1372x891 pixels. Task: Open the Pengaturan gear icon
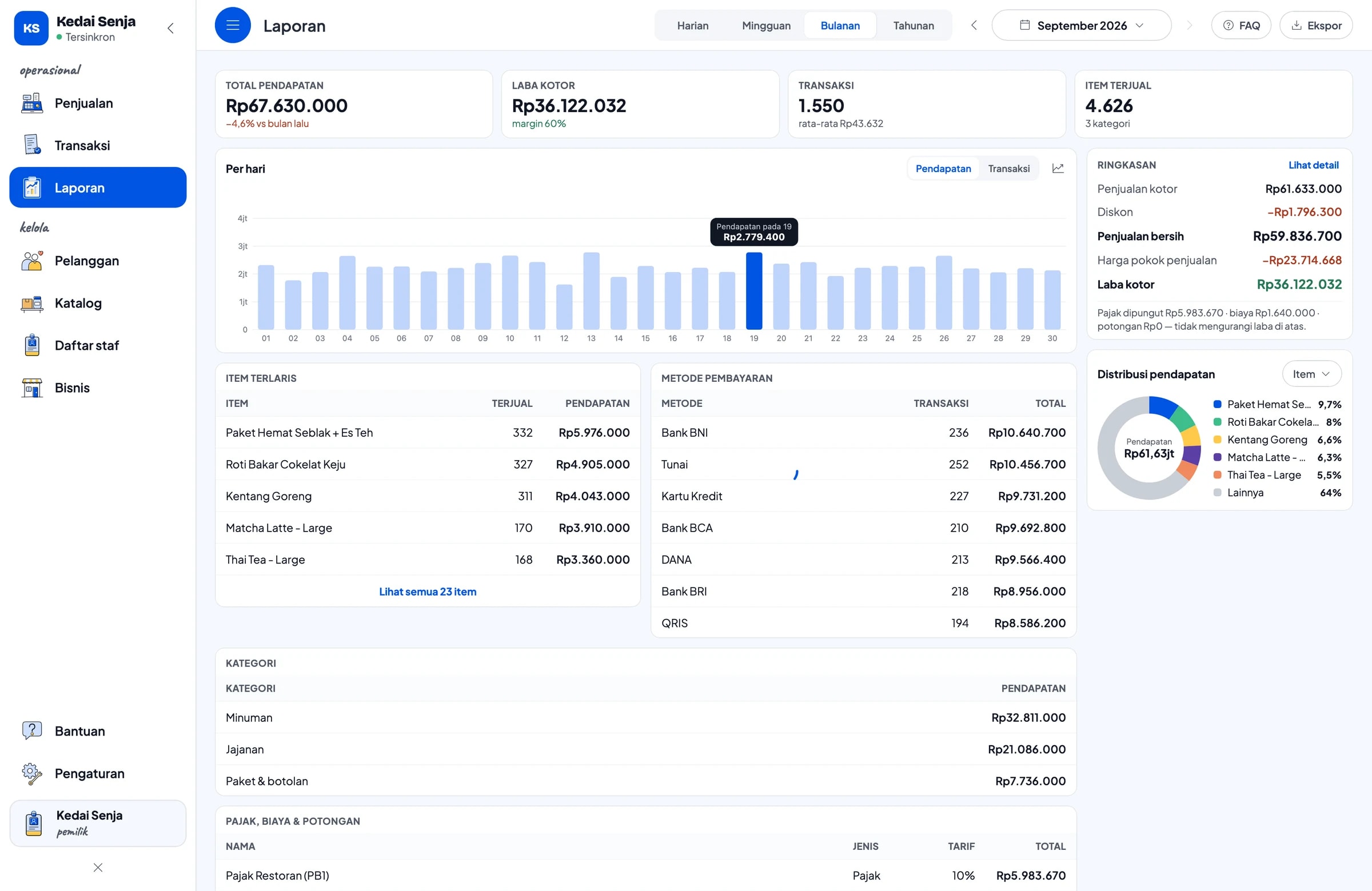(x=31, y=773)
